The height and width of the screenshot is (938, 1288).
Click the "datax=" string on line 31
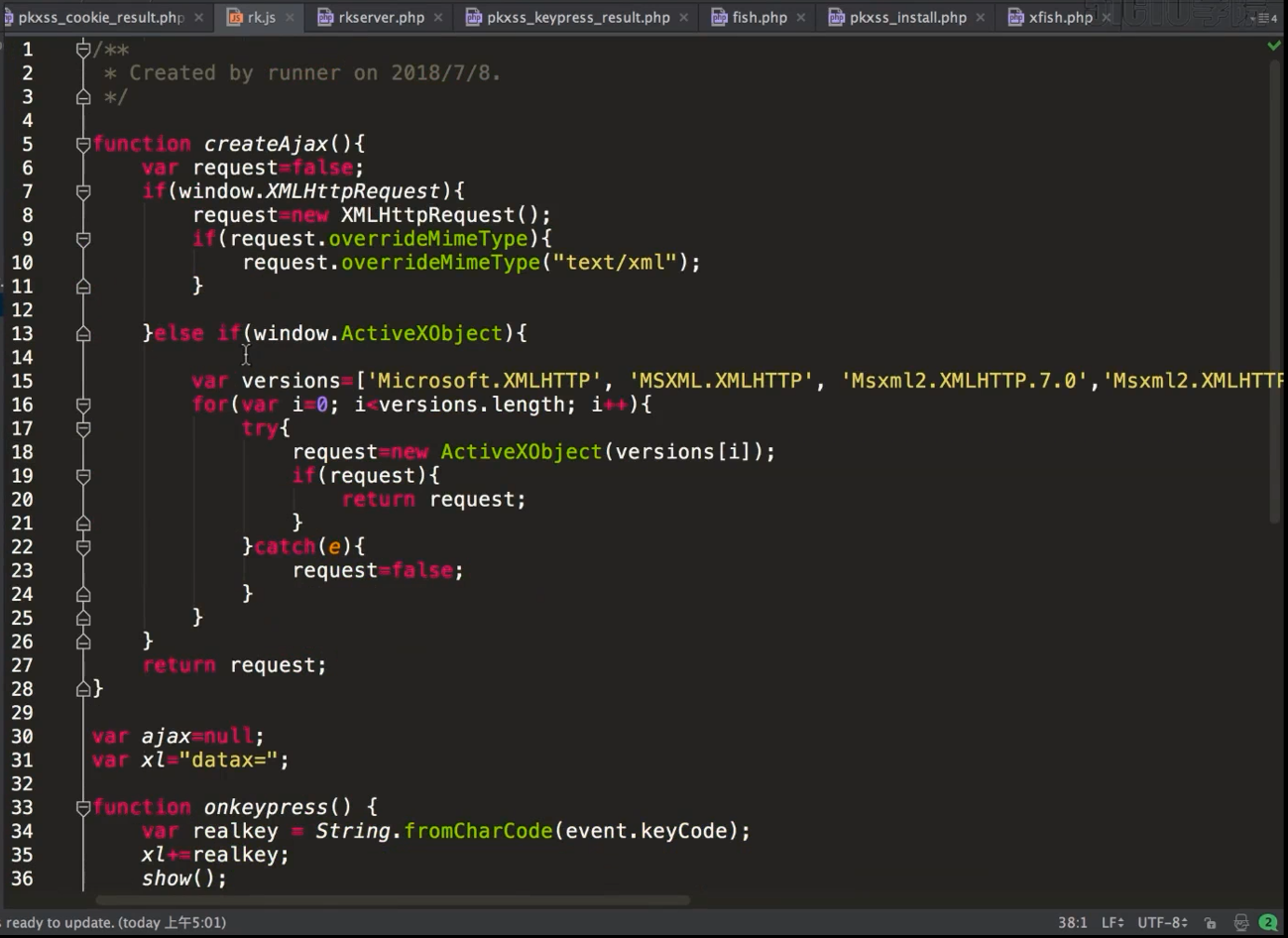coord(228,760)
